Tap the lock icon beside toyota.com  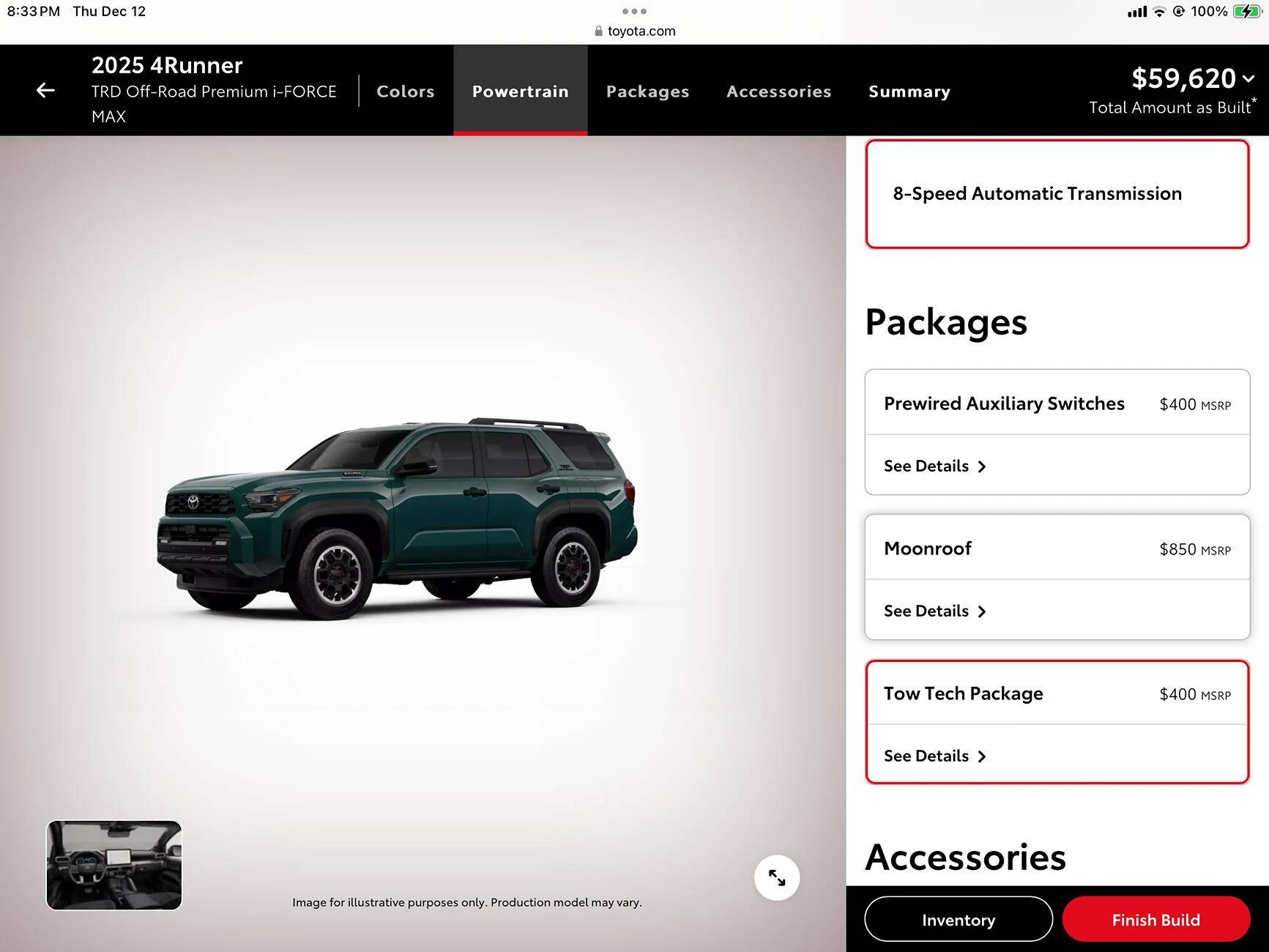coord(598,31)
